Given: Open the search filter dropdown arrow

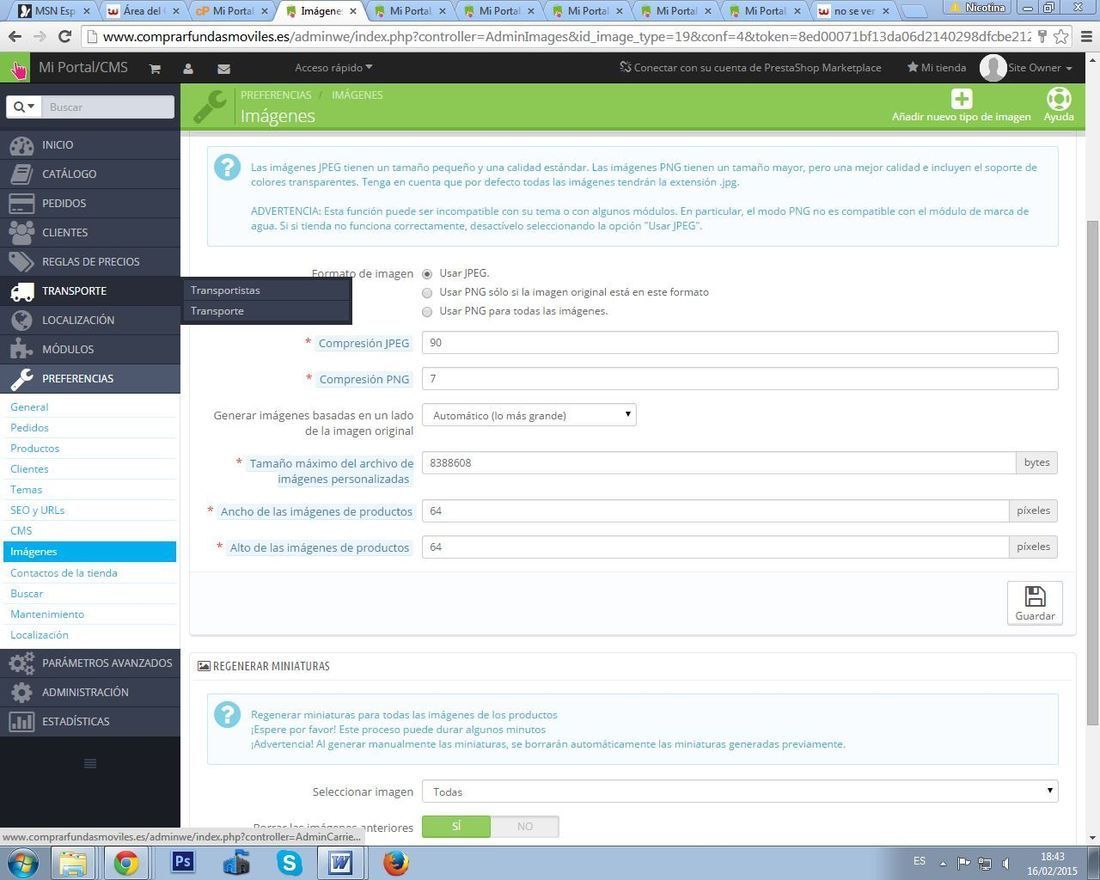Looking at the screenshot, I should point(25,107).
